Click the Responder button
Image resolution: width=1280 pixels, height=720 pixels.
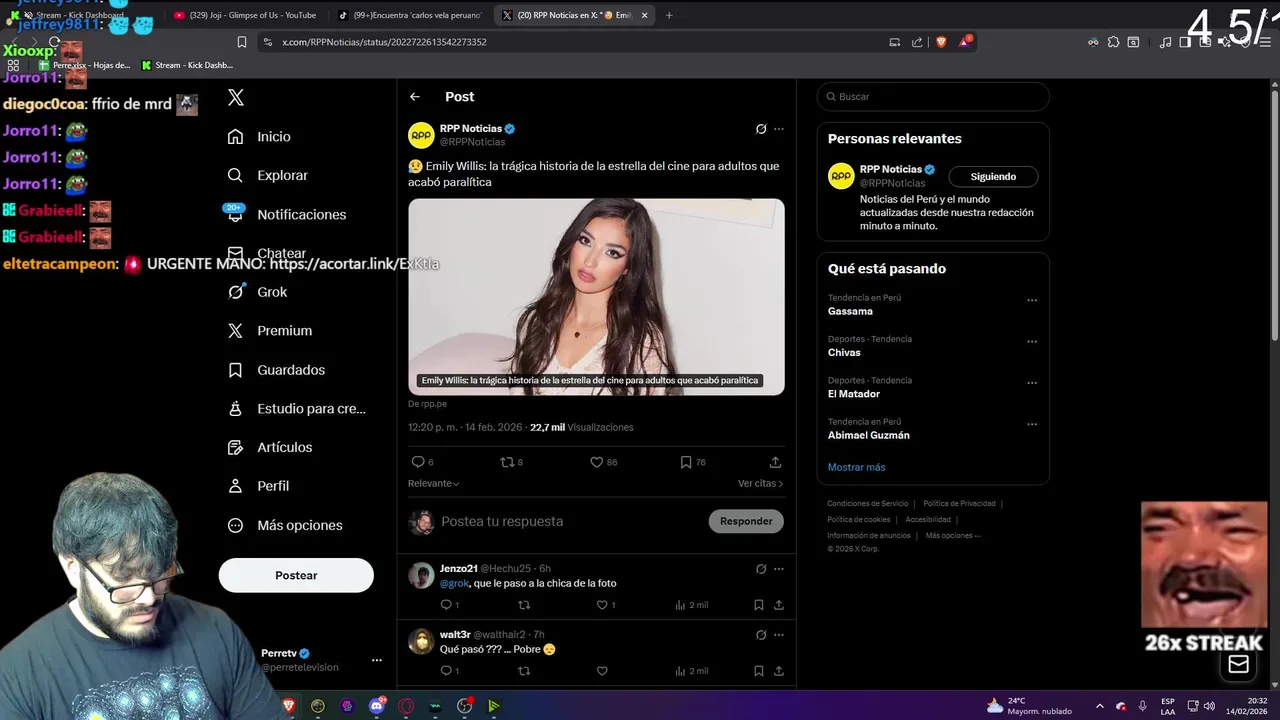[x=746, y=521]
